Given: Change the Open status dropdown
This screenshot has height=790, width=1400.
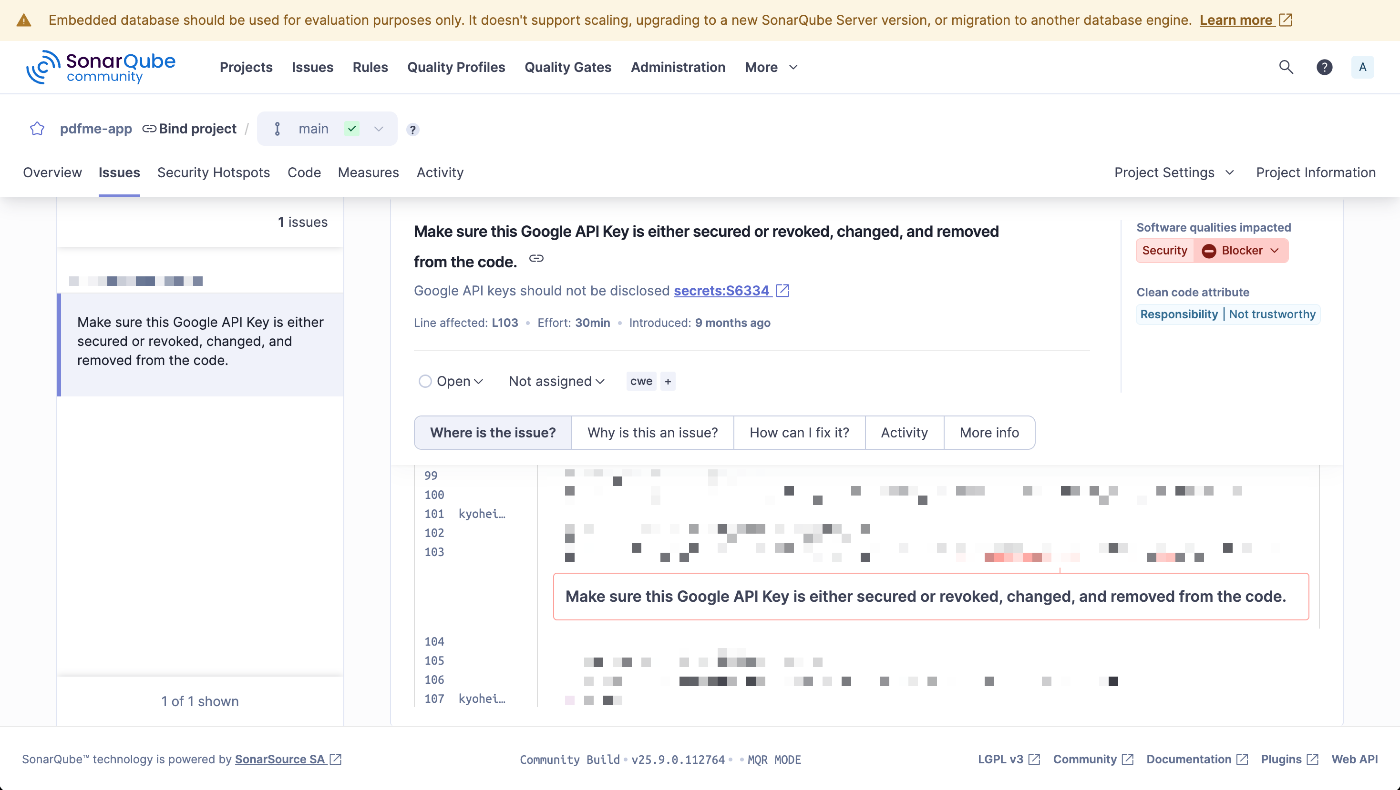Looking at the screenshot, I should click(x=451, y=381).
